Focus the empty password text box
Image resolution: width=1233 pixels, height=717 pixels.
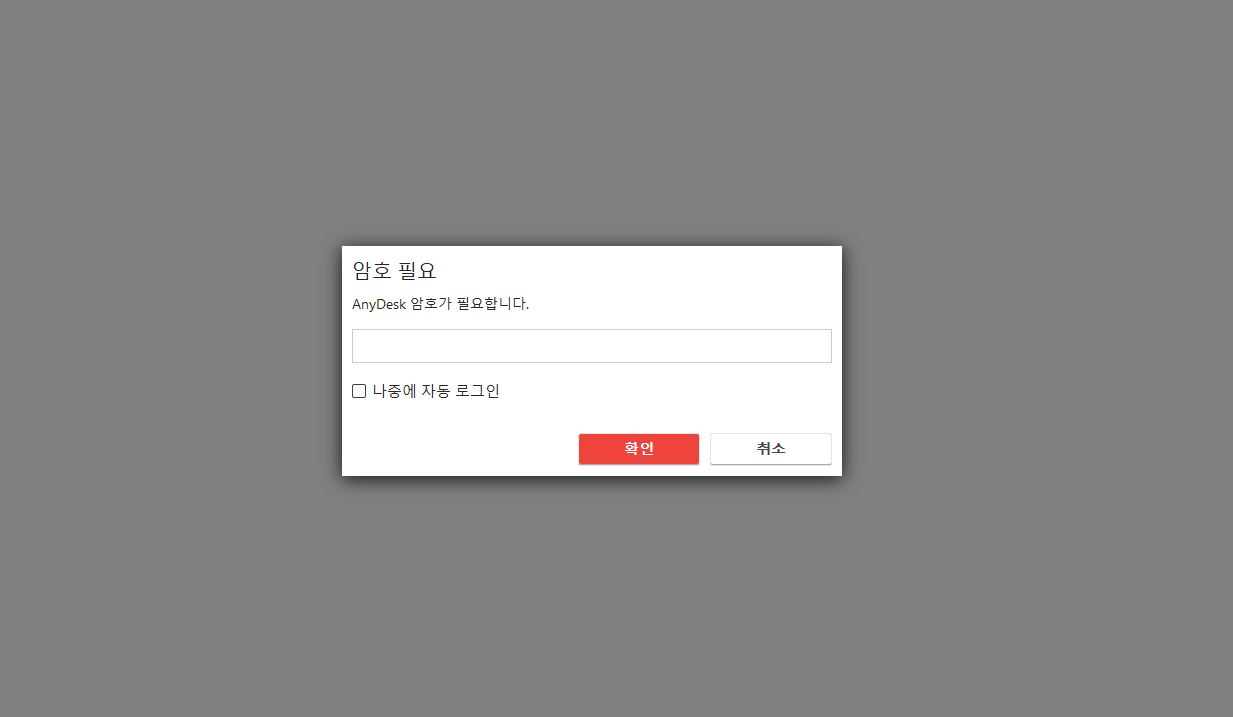pyautogui.click(x=591, y=346)
